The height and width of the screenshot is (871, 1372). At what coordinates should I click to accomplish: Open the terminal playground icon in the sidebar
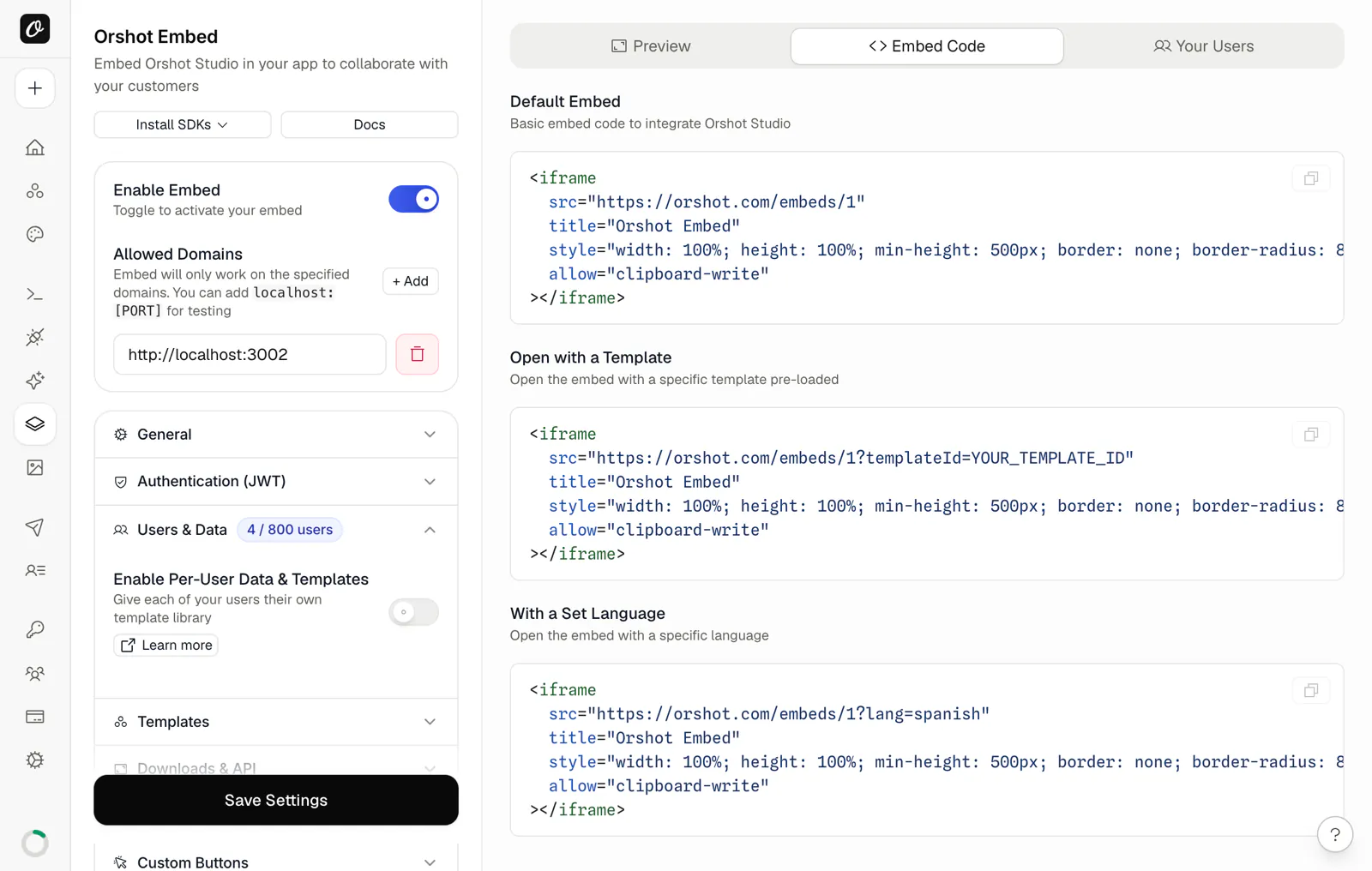(35, 294)
